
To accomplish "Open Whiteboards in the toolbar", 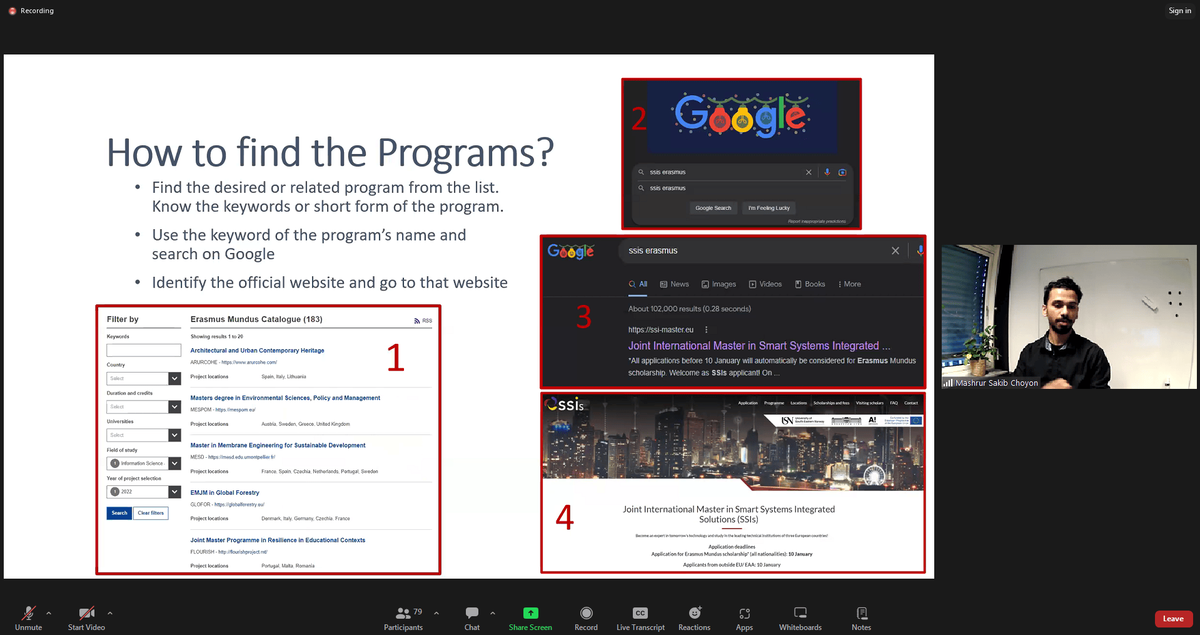I will pyautogui.click(x=800, y=613).
